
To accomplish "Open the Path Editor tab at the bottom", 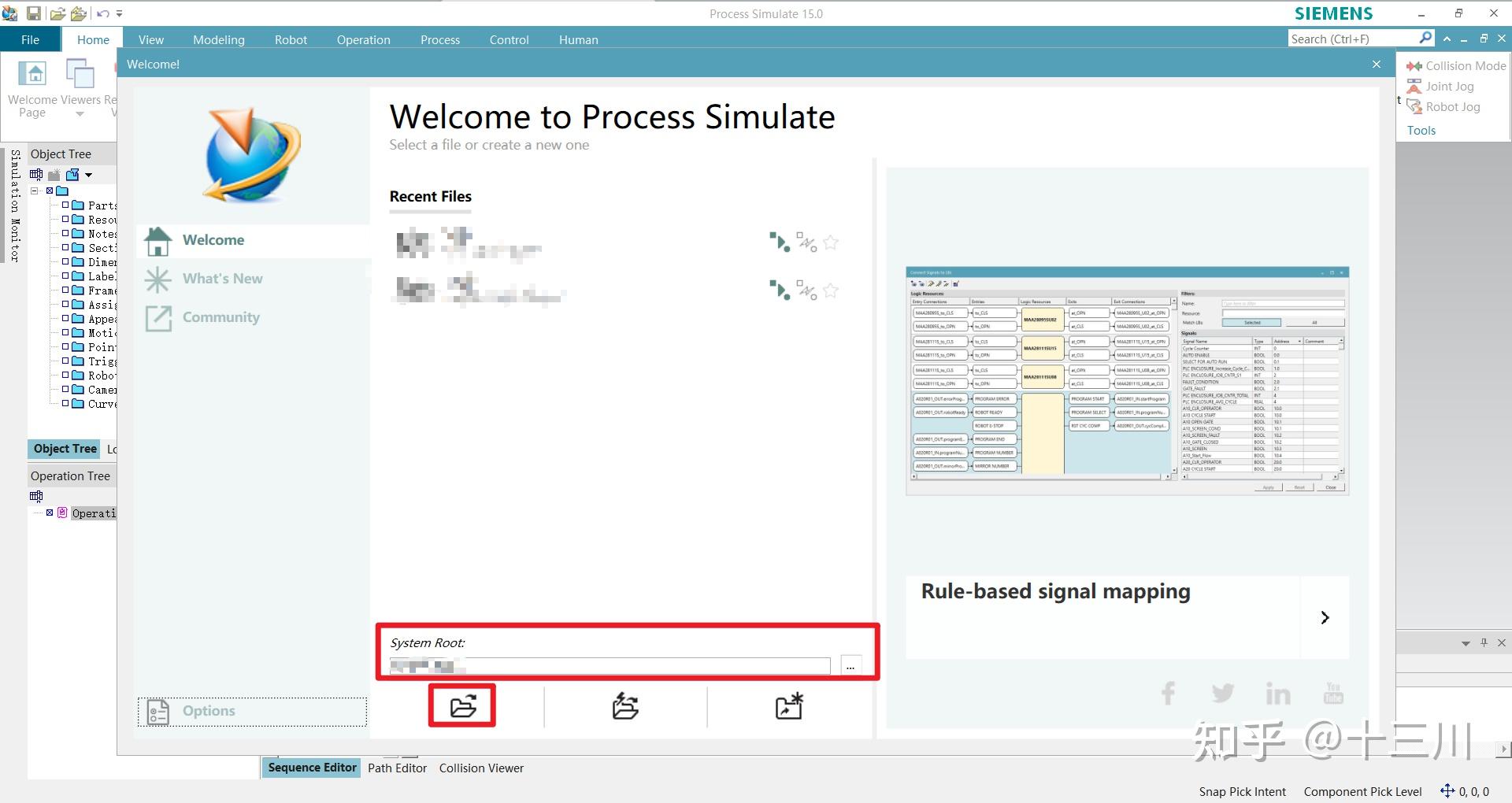I will (x=397, y=768).
